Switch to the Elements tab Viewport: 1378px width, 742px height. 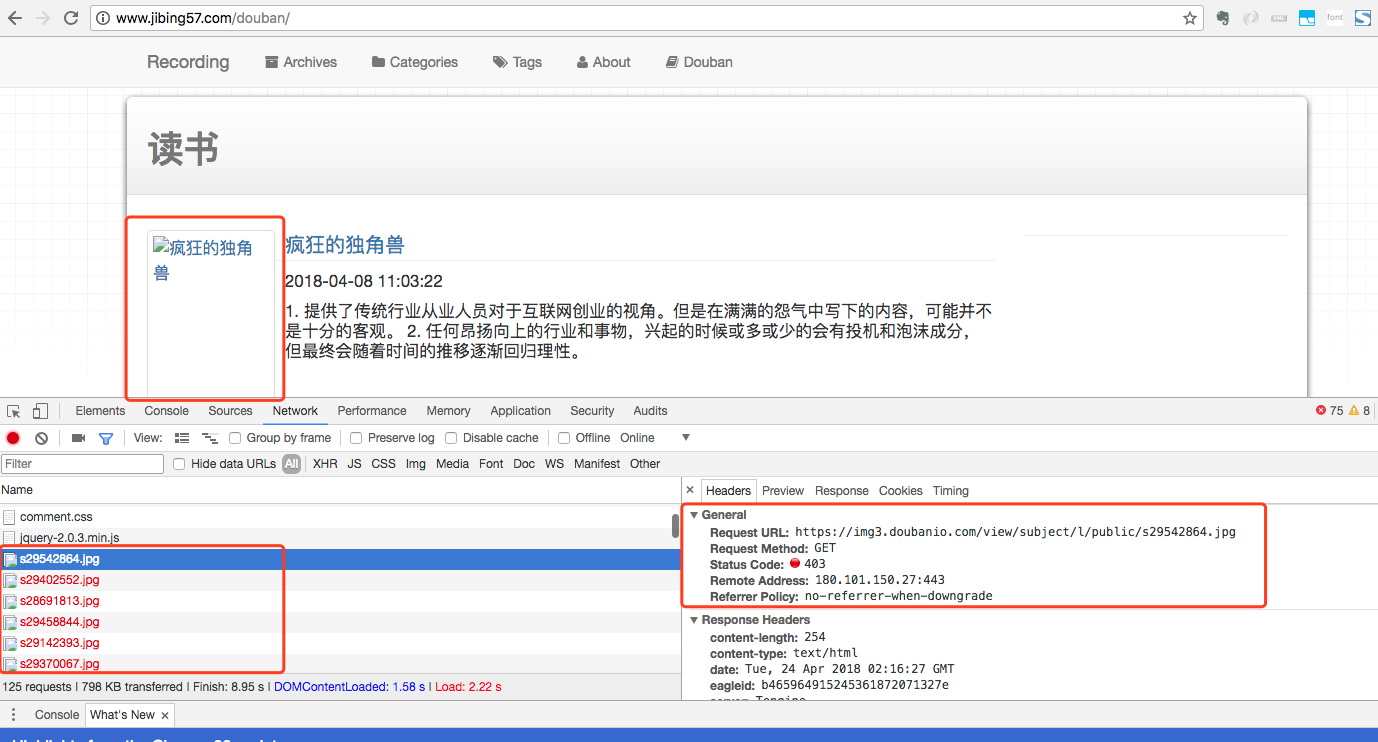(x=100, y=411)
